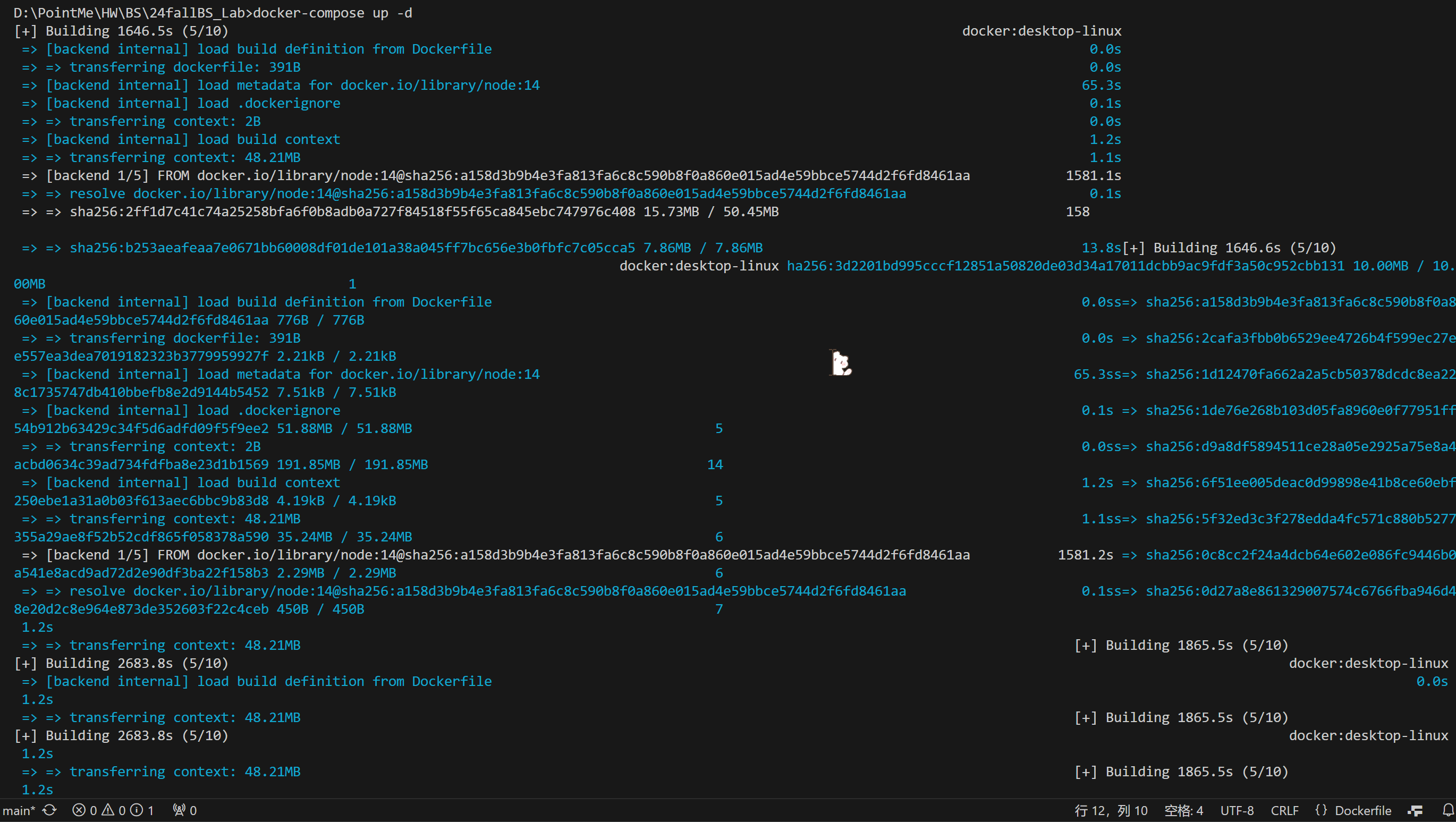The height and width of the screenshot is (822, 1456).
Task: Click the topmost Building 2683.8s (5/10) line
Action: pos(122,663)
